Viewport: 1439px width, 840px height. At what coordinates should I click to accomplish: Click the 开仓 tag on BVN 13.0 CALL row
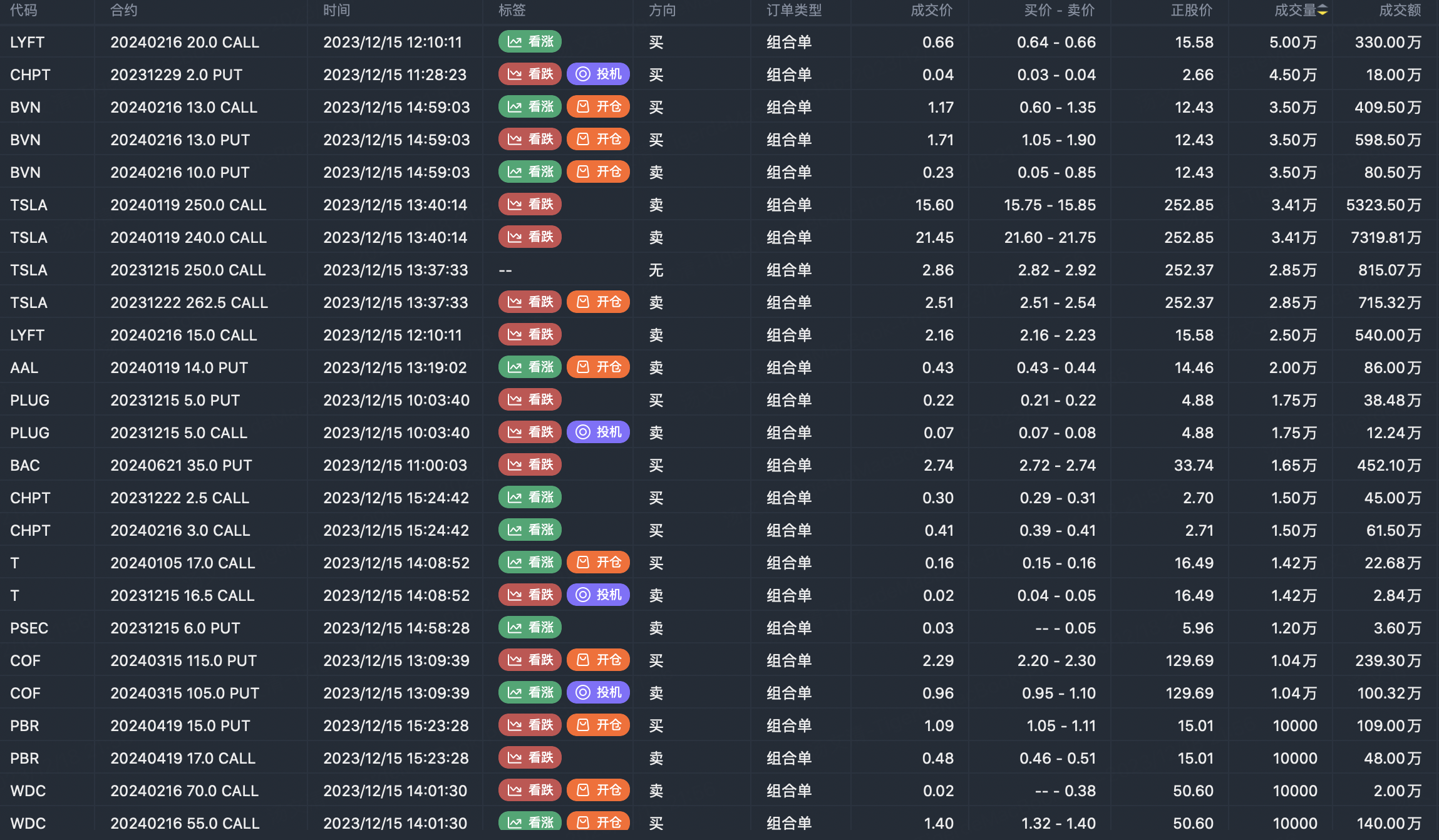pos(598,107)
